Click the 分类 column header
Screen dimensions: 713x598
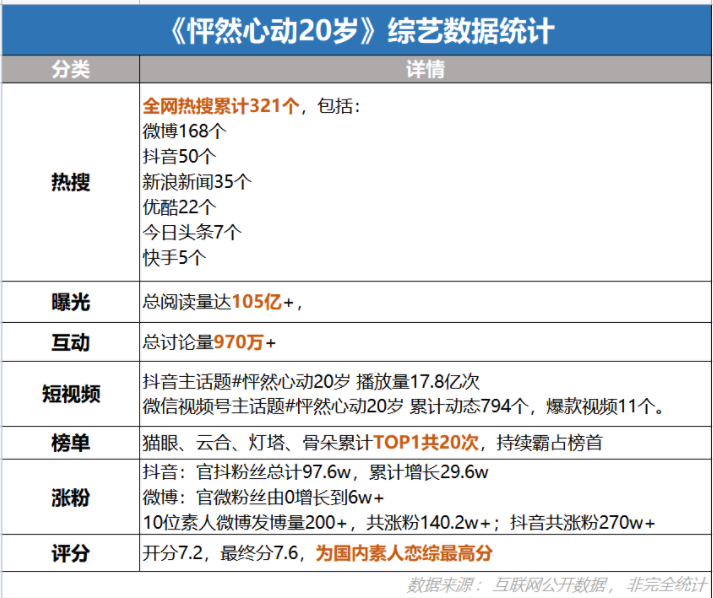coord(70,69)
